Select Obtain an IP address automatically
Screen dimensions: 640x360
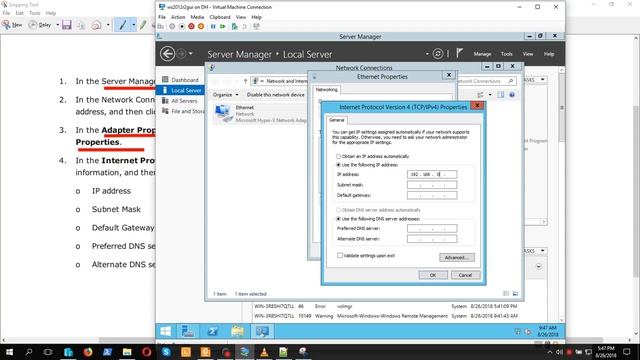338,156
